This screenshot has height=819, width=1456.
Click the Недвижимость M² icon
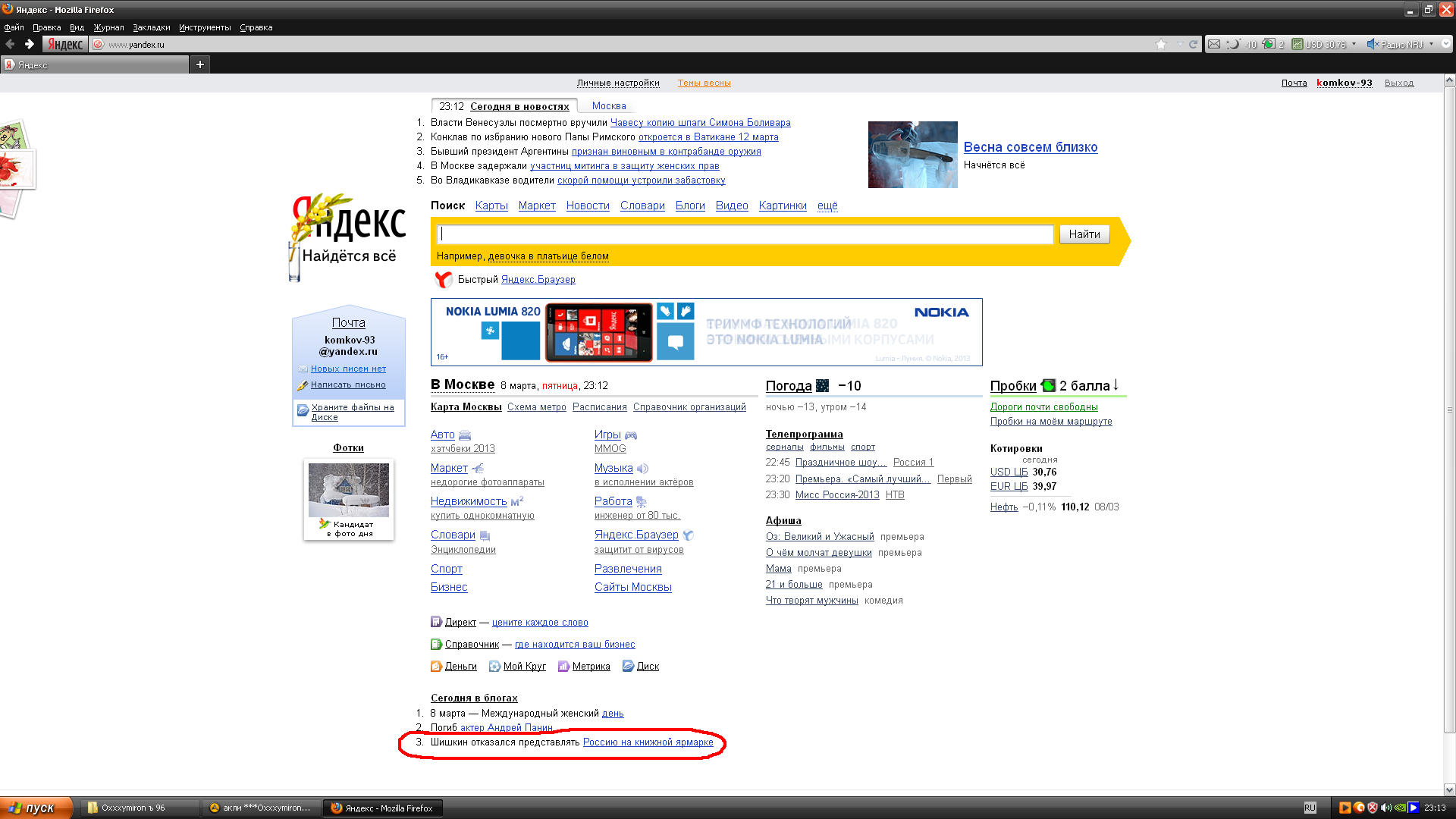coord(517,501)
